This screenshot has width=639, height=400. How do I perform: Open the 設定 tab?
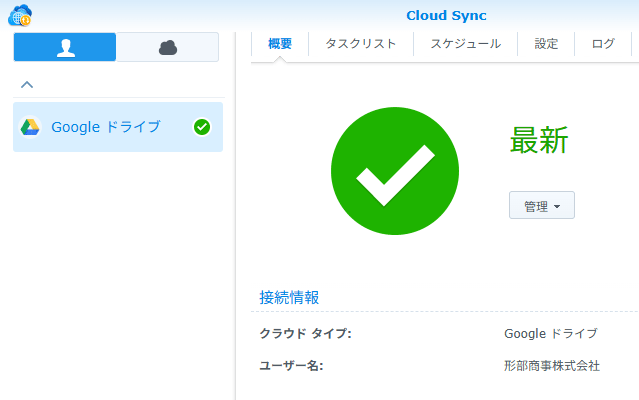tap(546, 44)
